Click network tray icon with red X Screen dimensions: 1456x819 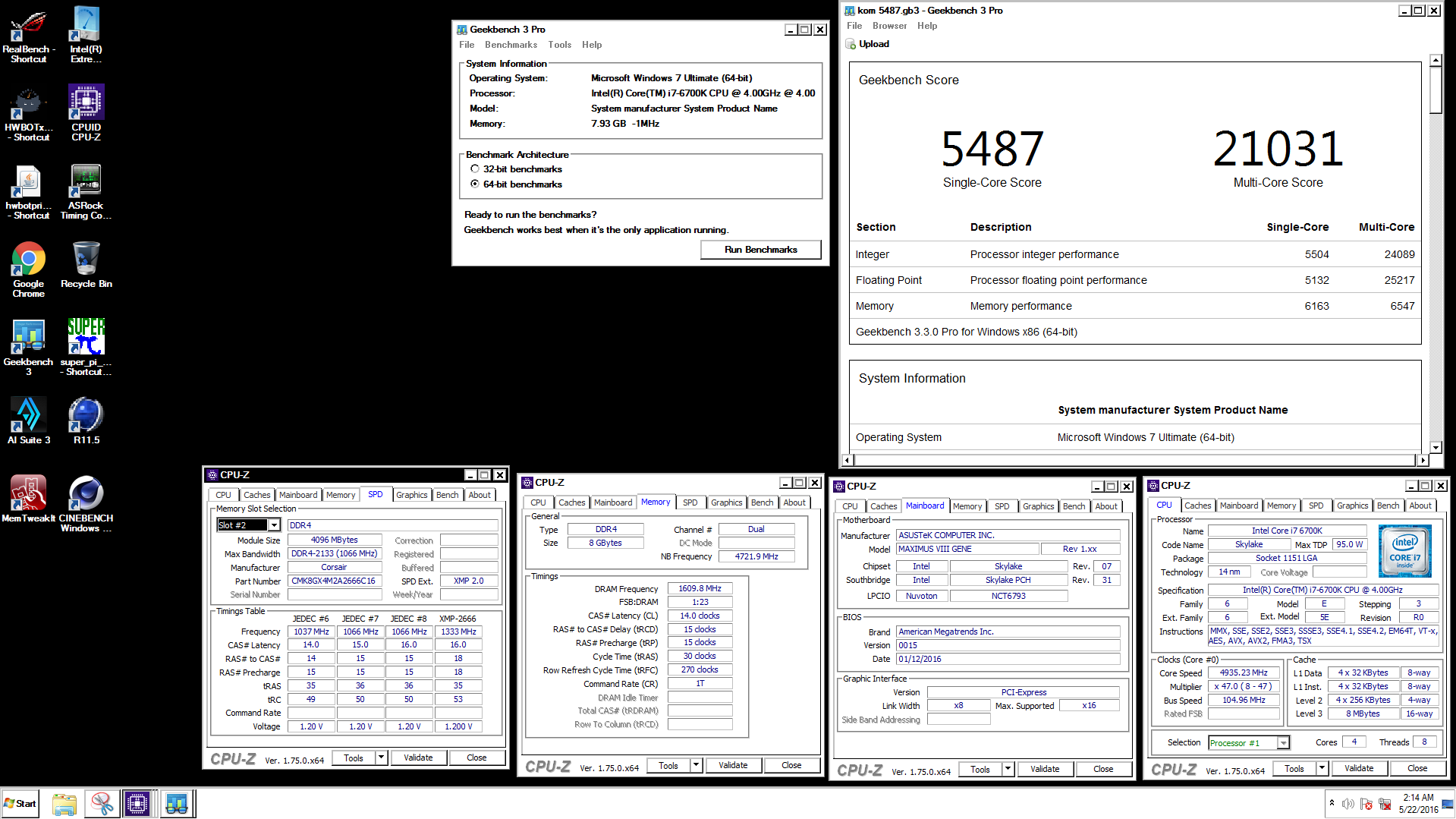[1385, 804]
